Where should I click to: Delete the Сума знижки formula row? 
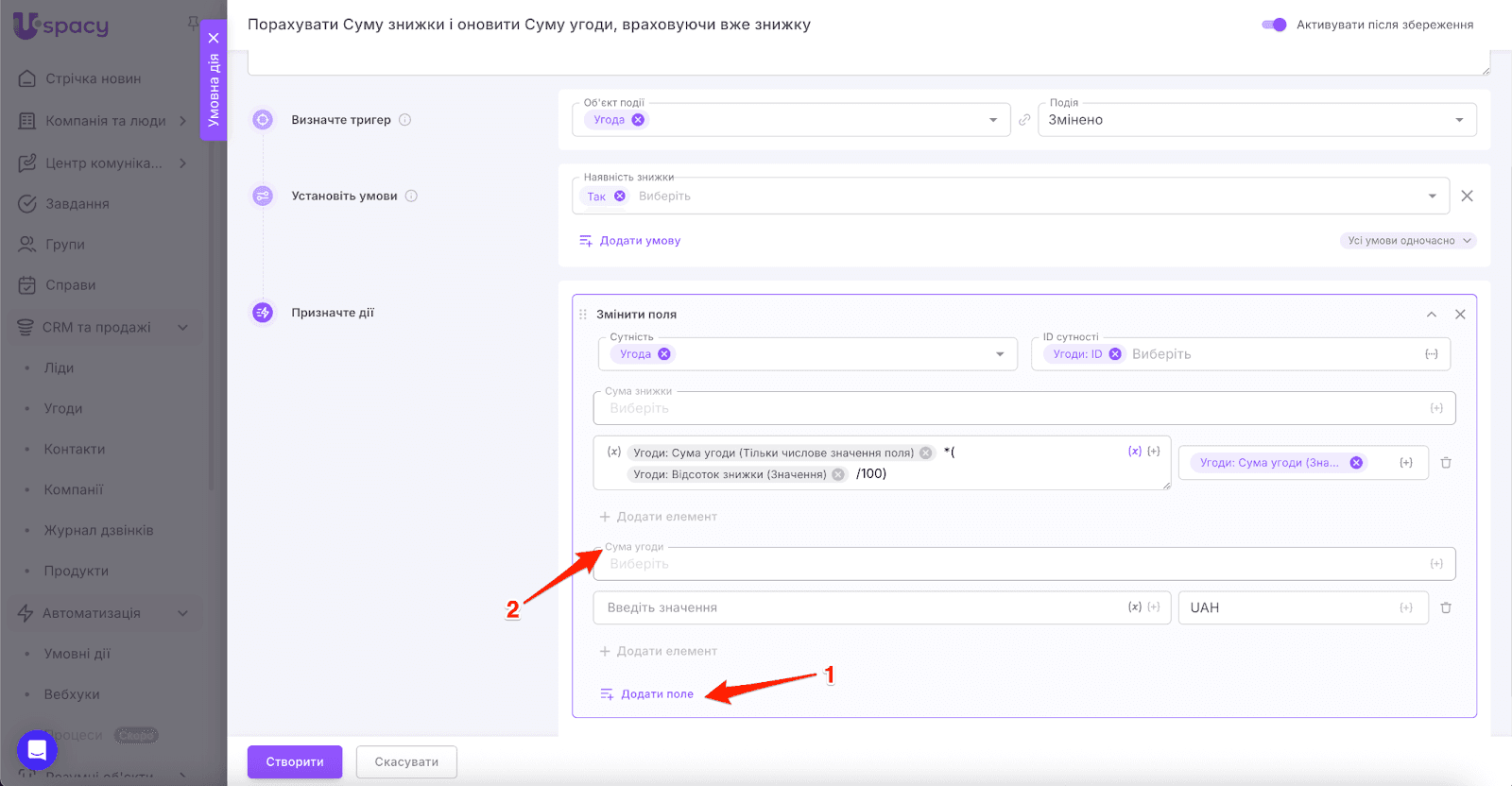pos(1445,463)
